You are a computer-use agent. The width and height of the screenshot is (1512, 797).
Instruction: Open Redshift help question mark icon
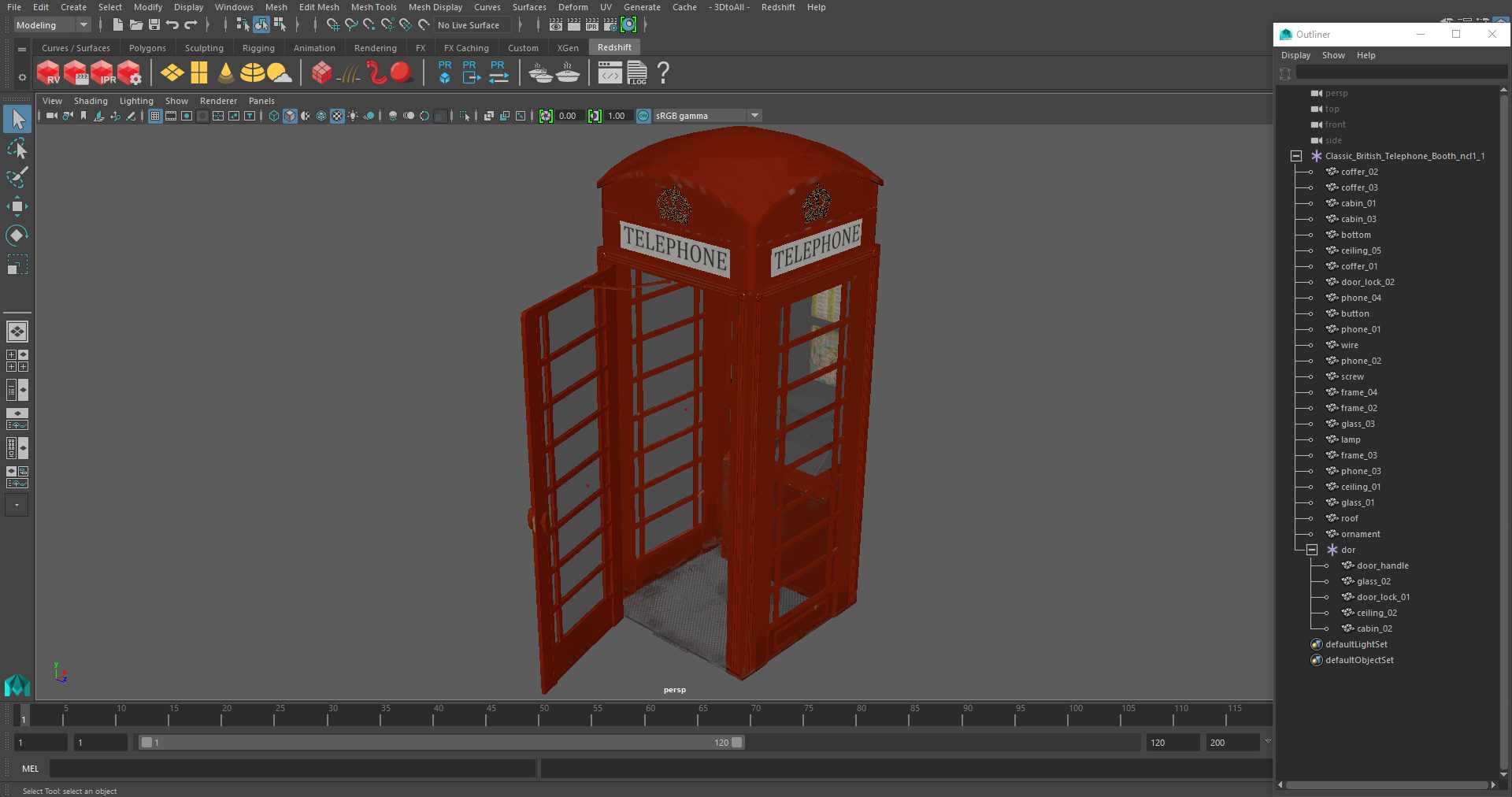(x=663, y=73)
